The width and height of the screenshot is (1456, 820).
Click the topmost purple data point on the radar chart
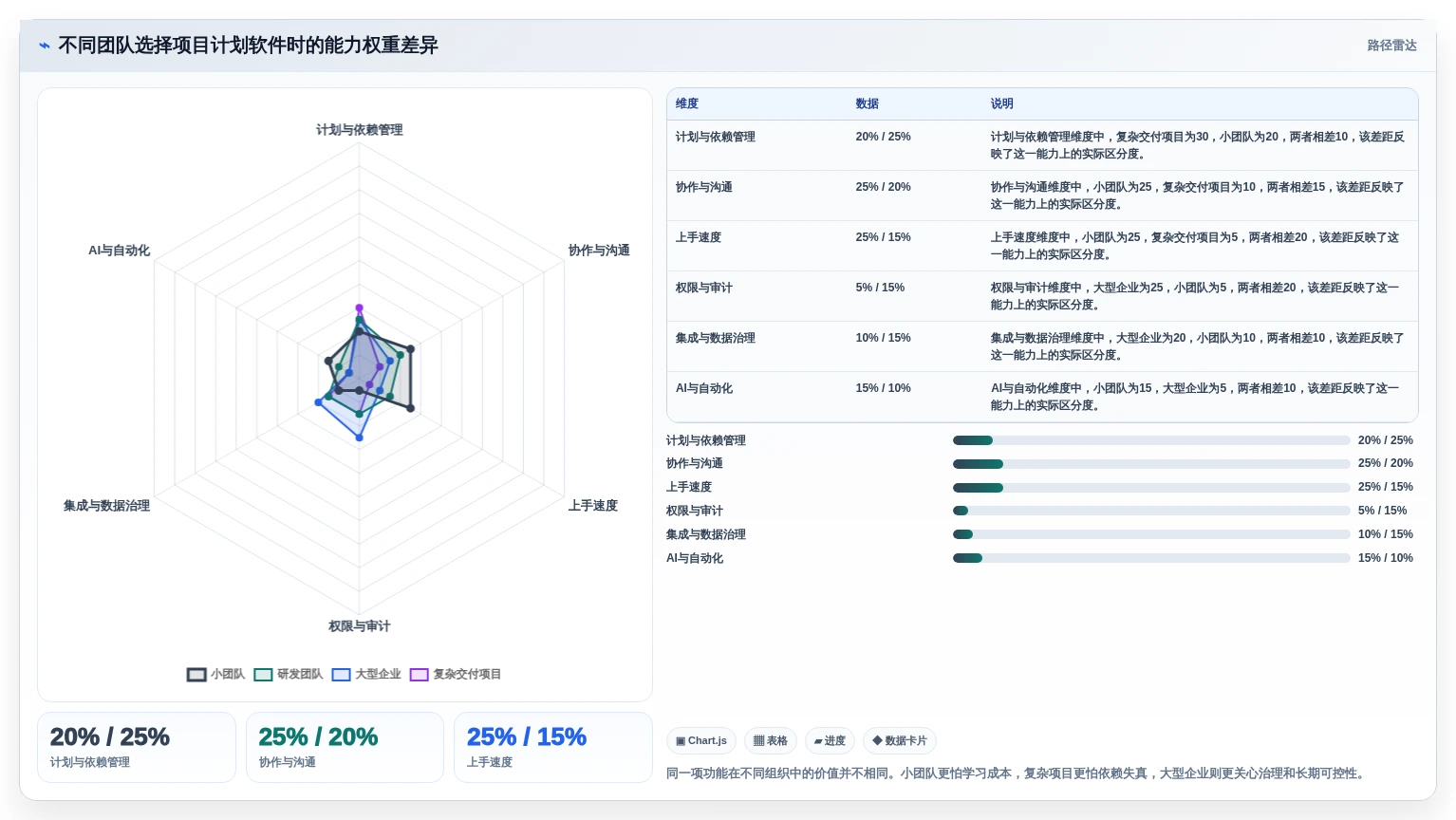click(x=359, y=308)
